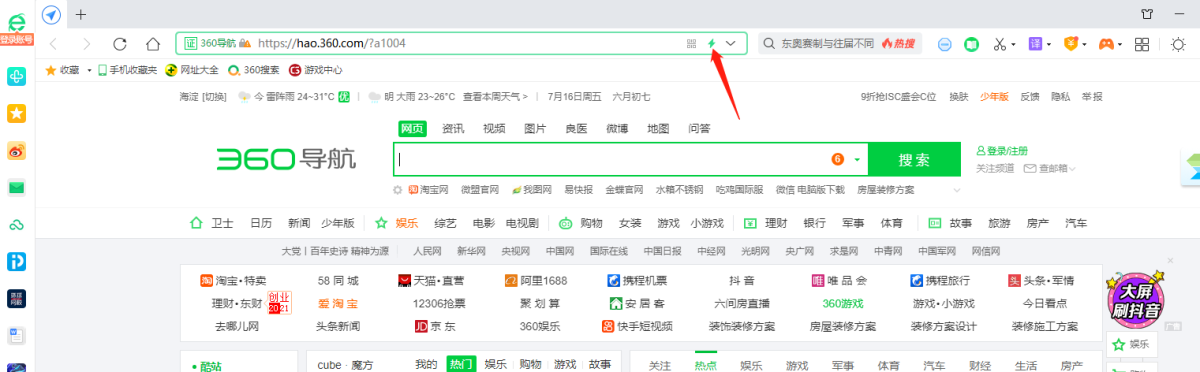Expand the address bar dropdown arrow

tap(731, 44)
